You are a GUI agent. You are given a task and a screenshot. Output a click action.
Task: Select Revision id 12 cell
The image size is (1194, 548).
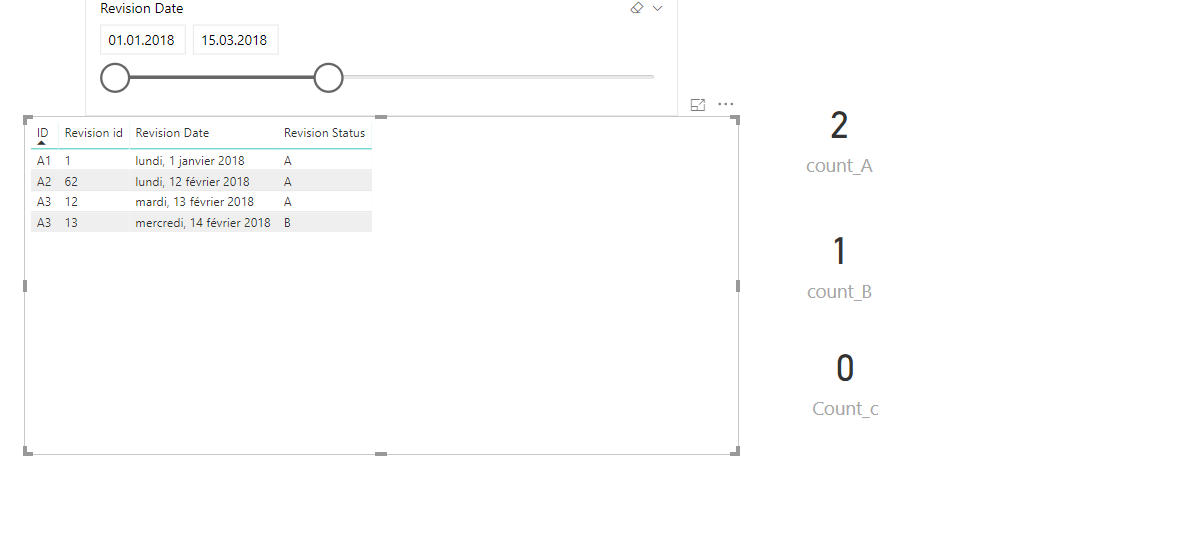coord(72,202)
